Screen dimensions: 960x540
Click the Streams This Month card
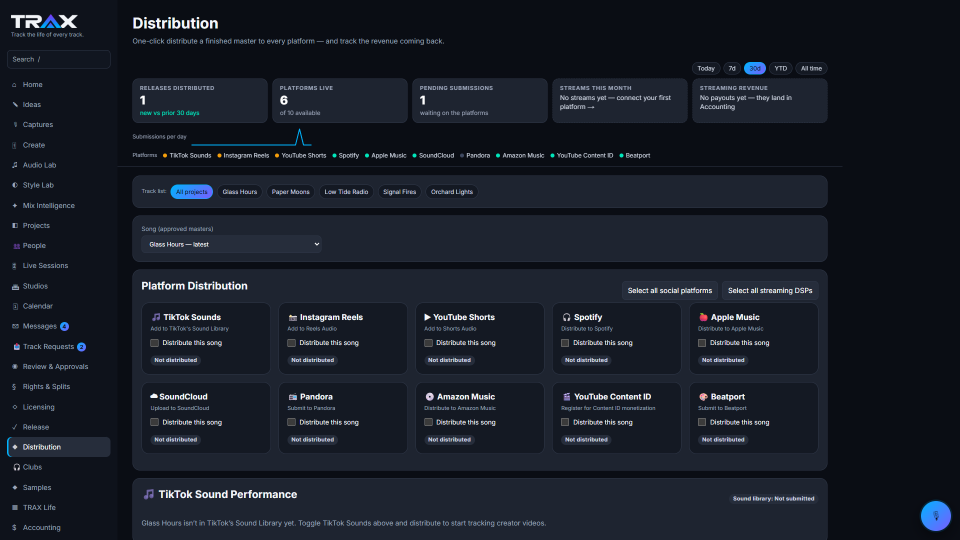pos(620,100)
